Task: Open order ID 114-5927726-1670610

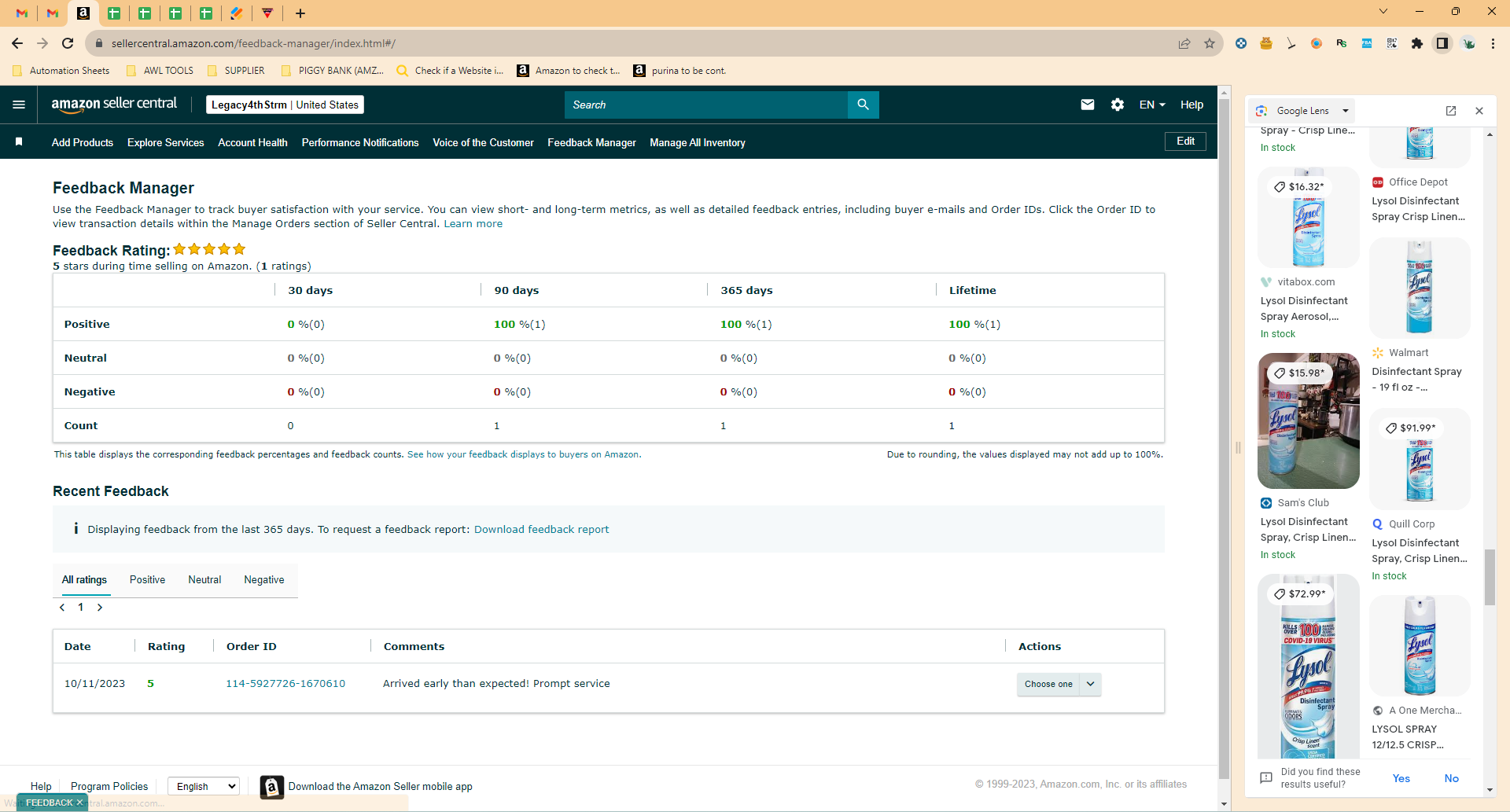Action: (285, 684)
